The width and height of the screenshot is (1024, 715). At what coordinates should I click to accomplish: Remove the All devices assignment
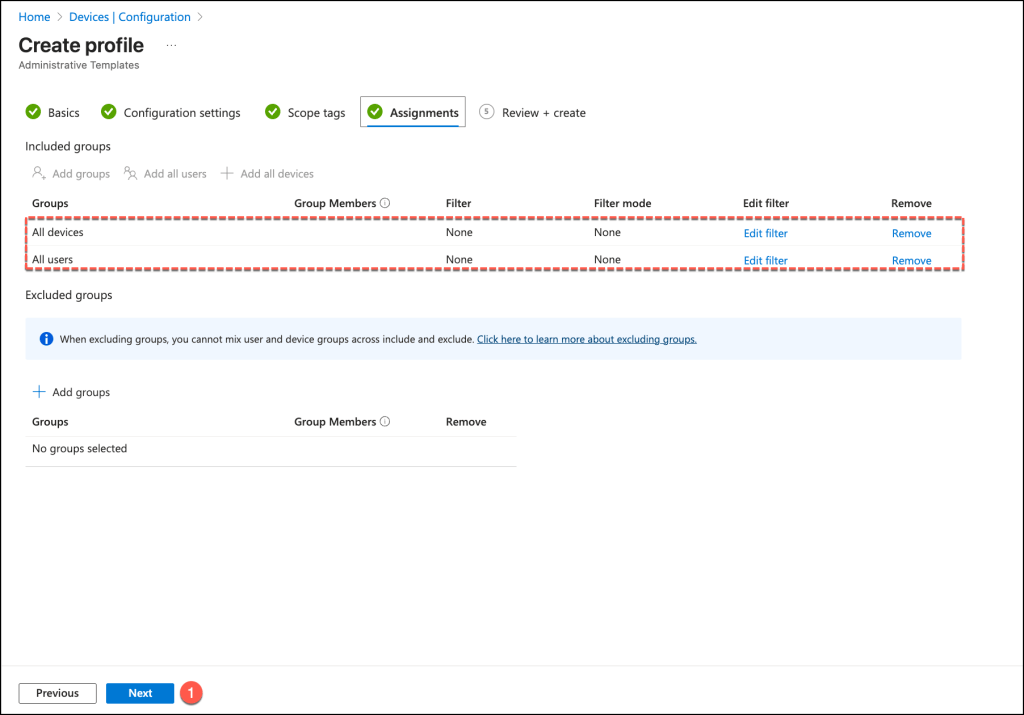(x=911, y=233)
